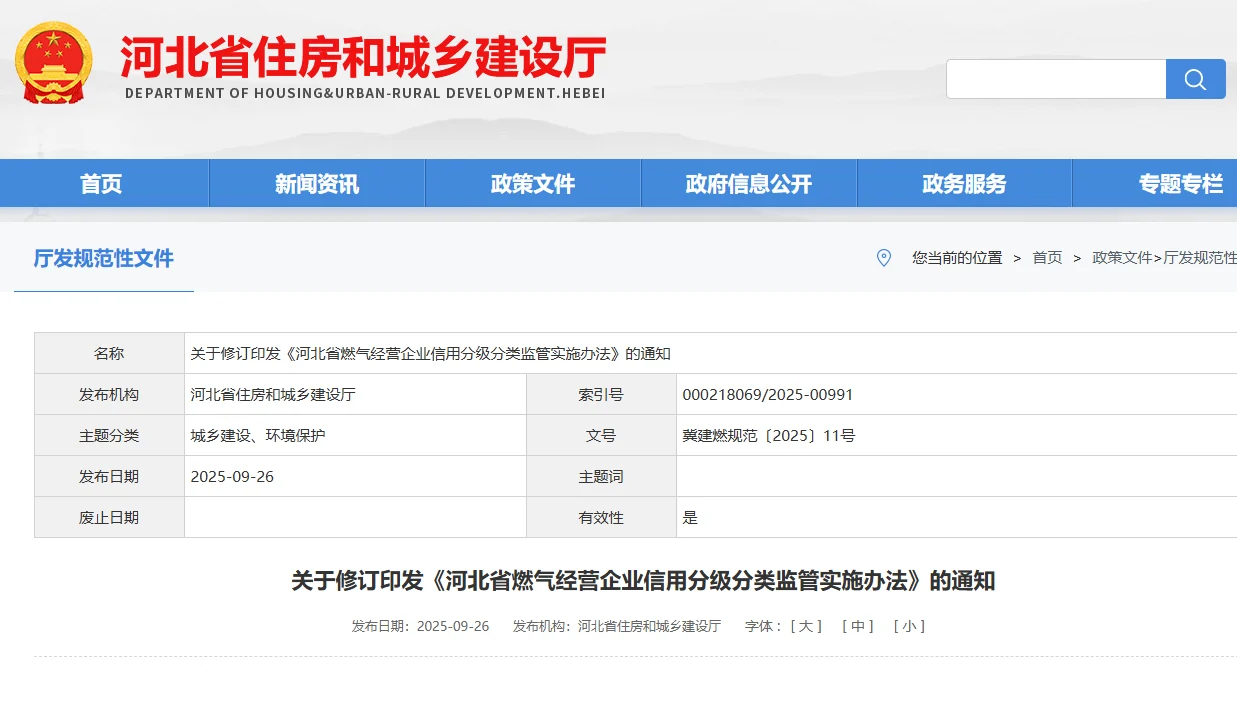The image size is (1237, 706).
Task: Set font size to 中
Action: tap(858, 626)
